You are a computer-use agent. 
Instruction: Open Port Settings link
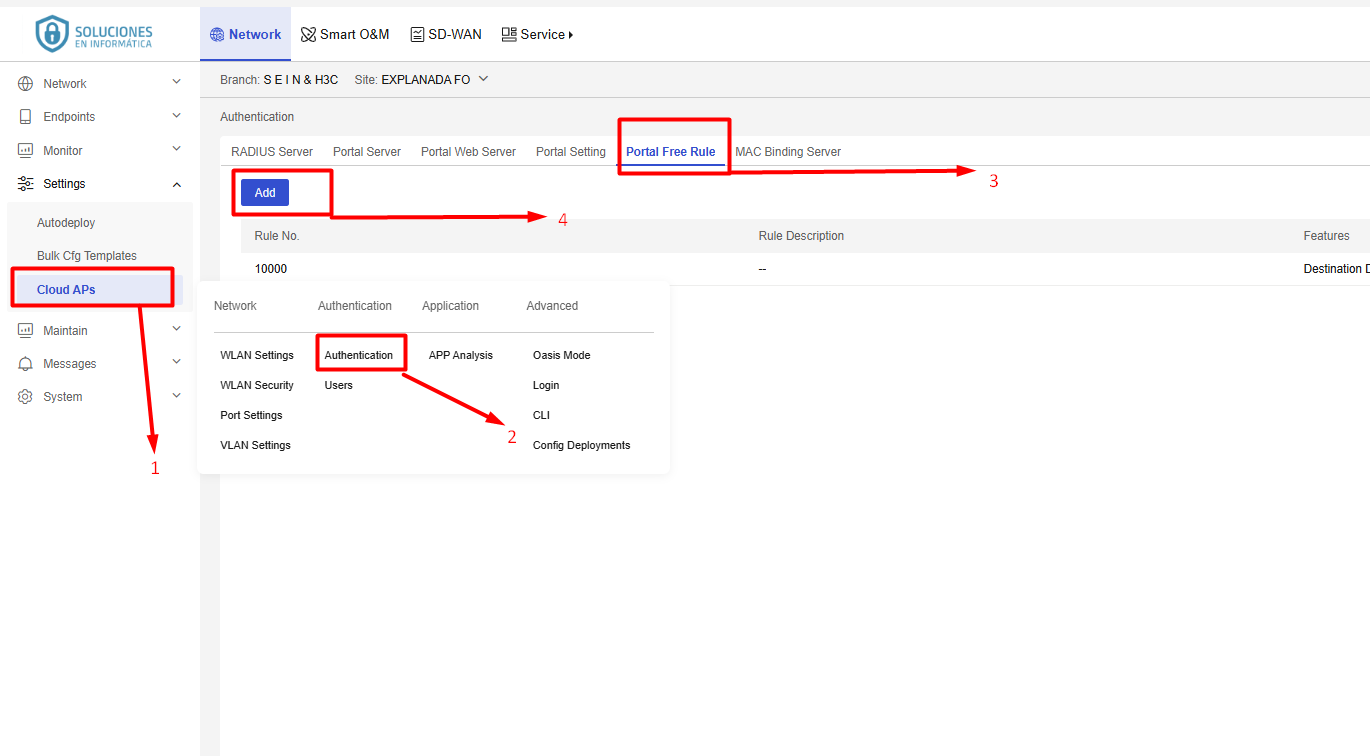tap(251, 415)
